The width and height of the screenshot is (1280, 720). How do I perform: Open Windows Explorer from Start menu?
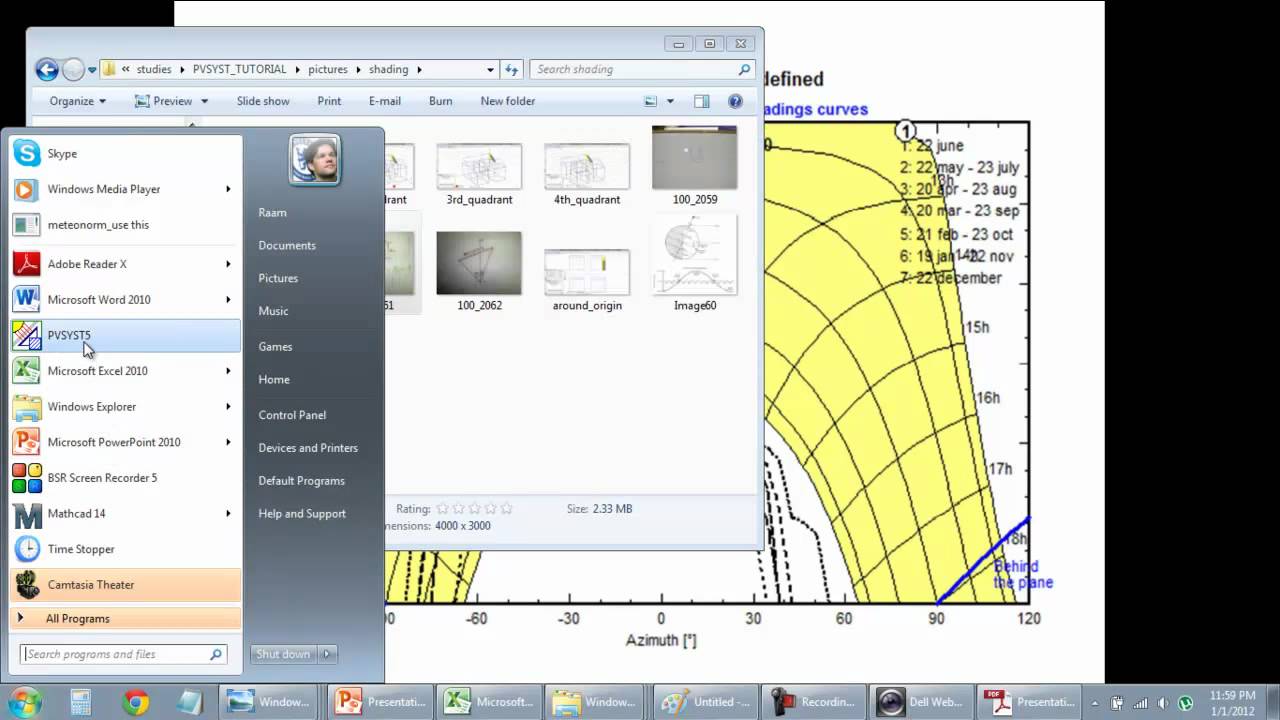pyautogui.click(x=126, y=407)
